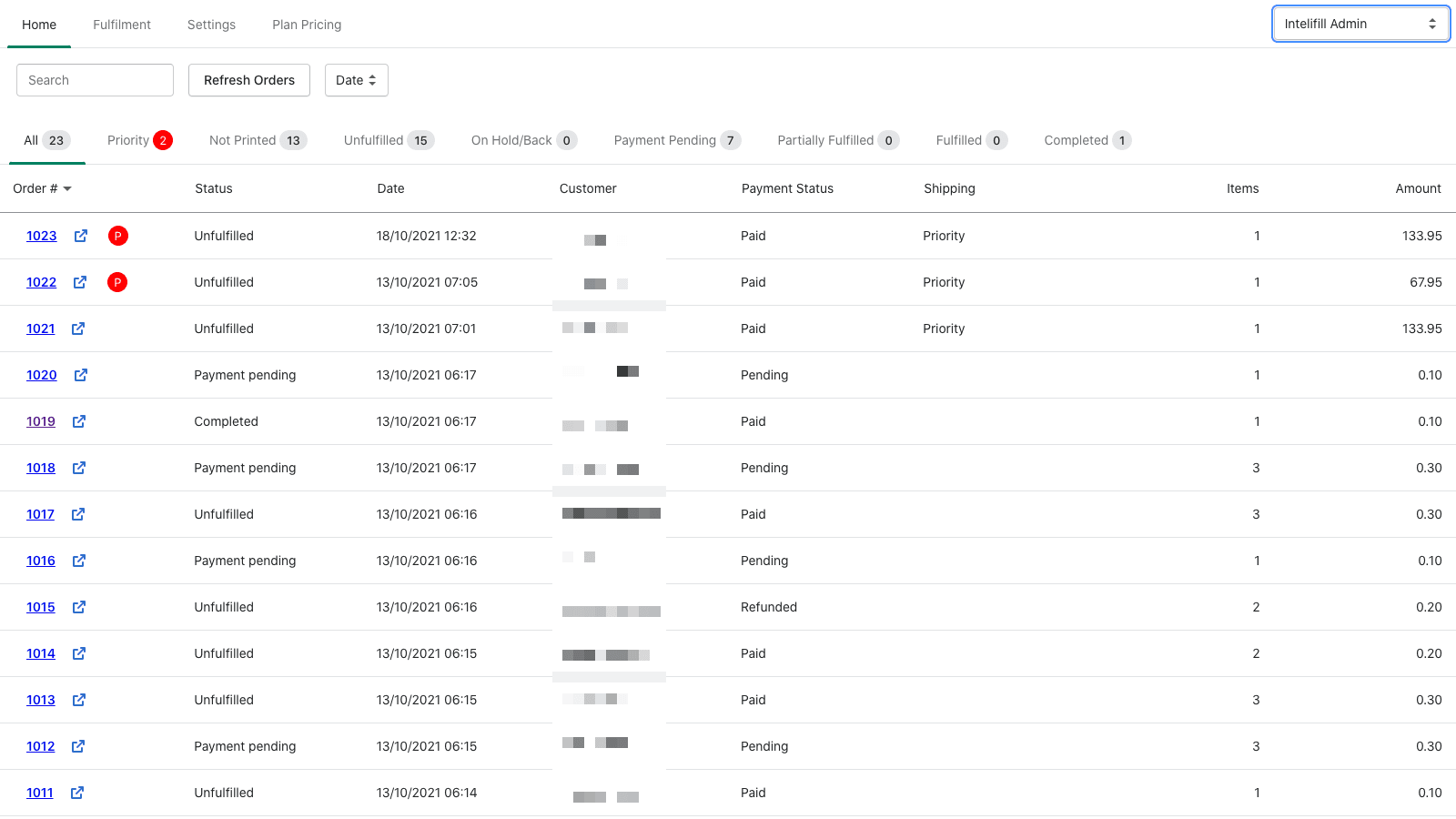Viewport: 1456px width, 819px height.
Task: Open the Date sort dropdown
Action: [x=356, y=80]
